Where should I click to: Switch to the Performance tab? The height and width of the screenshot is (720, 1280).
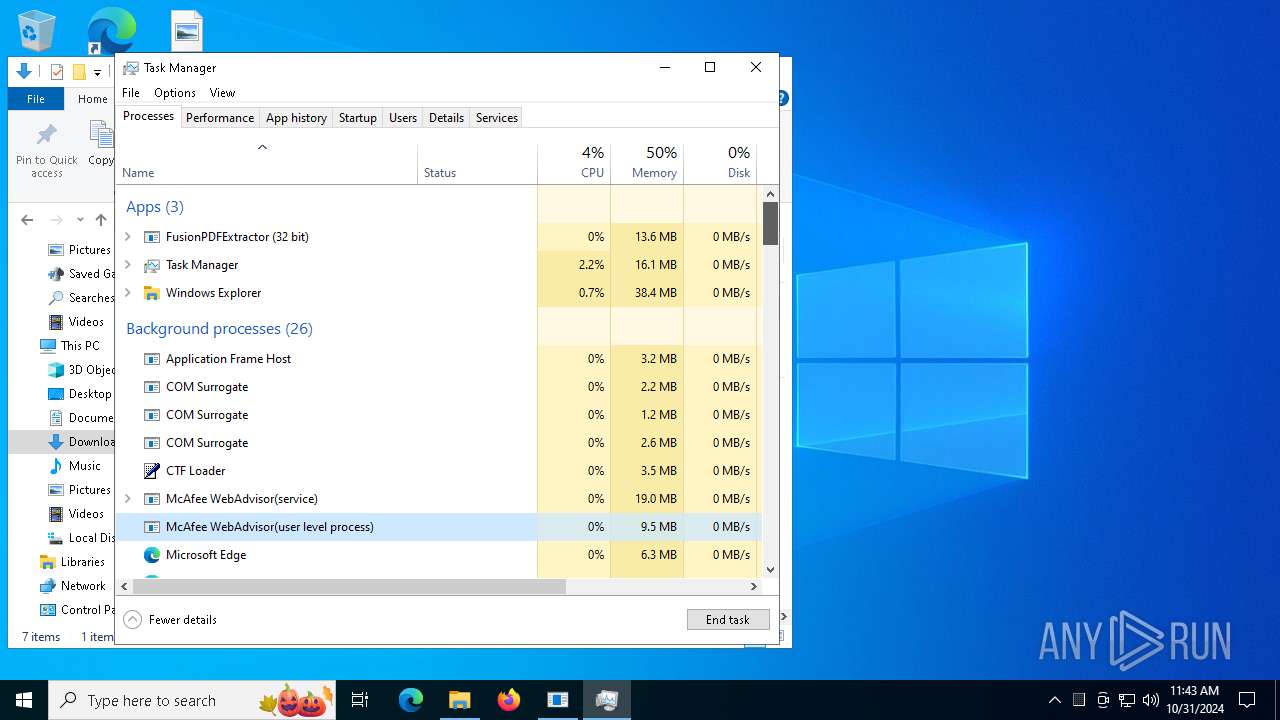click(220, 118)
